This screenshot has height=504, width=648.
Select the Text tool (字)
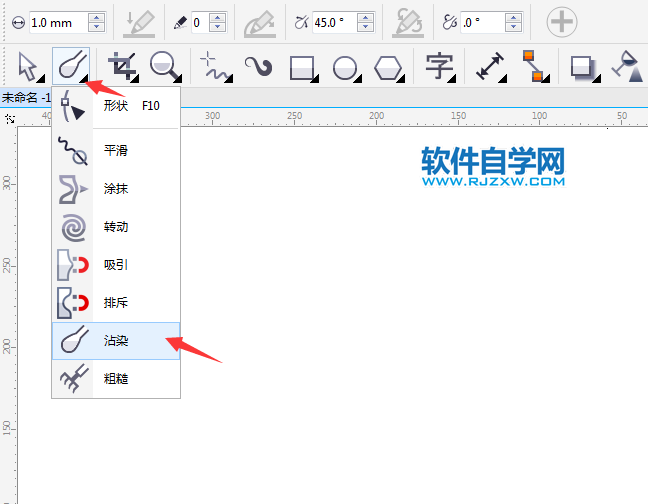click(x=439, y=66)
